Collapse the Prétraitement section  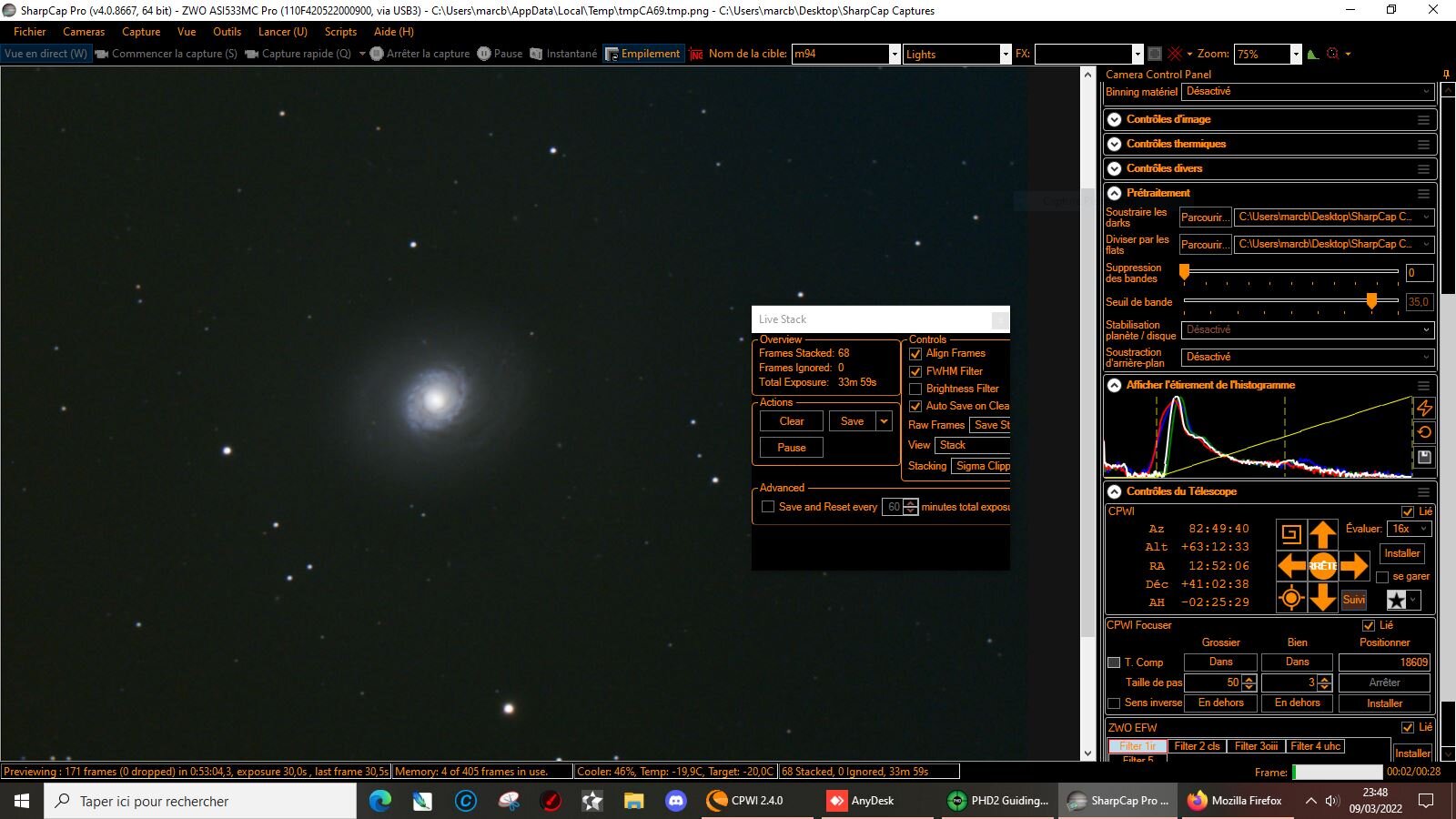click(1114, 193)
